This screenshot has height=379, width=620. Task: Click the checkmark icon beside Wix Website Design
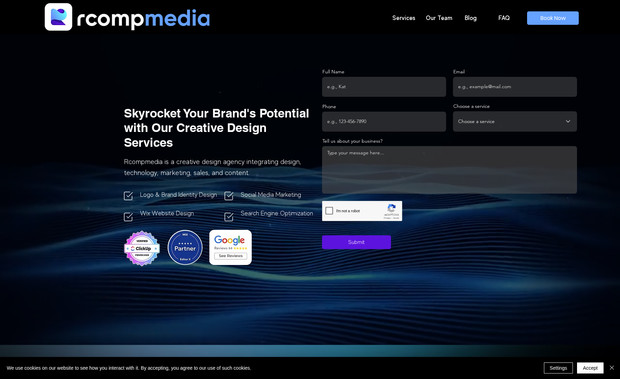(x=129, y=217)
